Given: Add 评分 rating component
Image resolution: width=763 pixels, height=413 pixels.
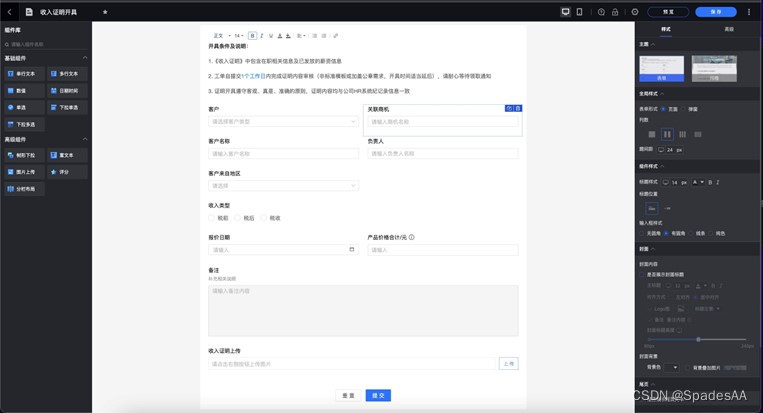Looking at the screenshot, I should [x=67, y=172].
